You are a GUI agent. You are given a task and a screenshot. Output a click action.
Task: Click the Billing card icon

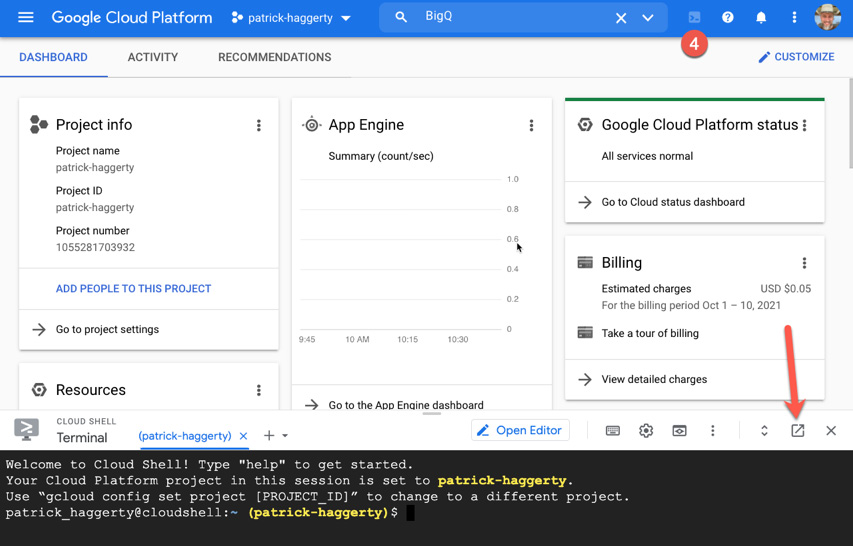(585, 263)
